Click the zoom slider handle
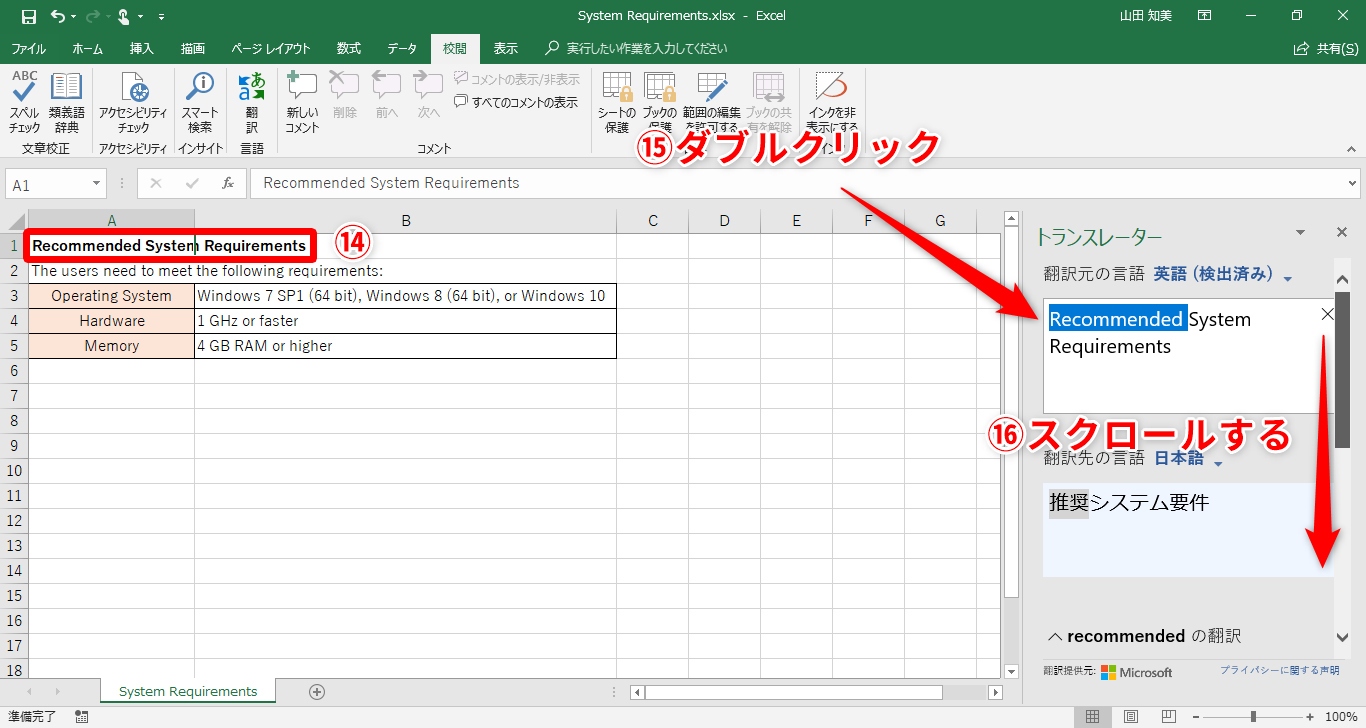Screen dimensions: 1366x728 tap(1253, 717)
